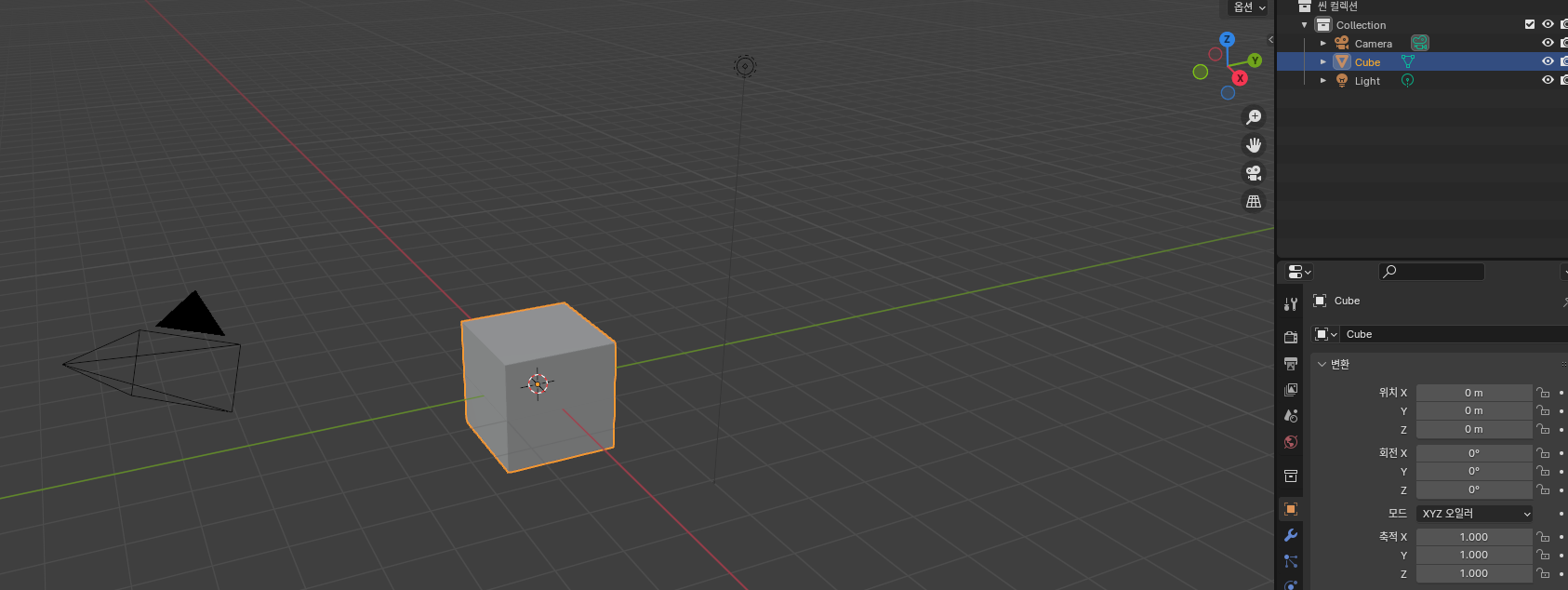
Task: Open the properties editor type dropdown
Action: point(1299,272)
